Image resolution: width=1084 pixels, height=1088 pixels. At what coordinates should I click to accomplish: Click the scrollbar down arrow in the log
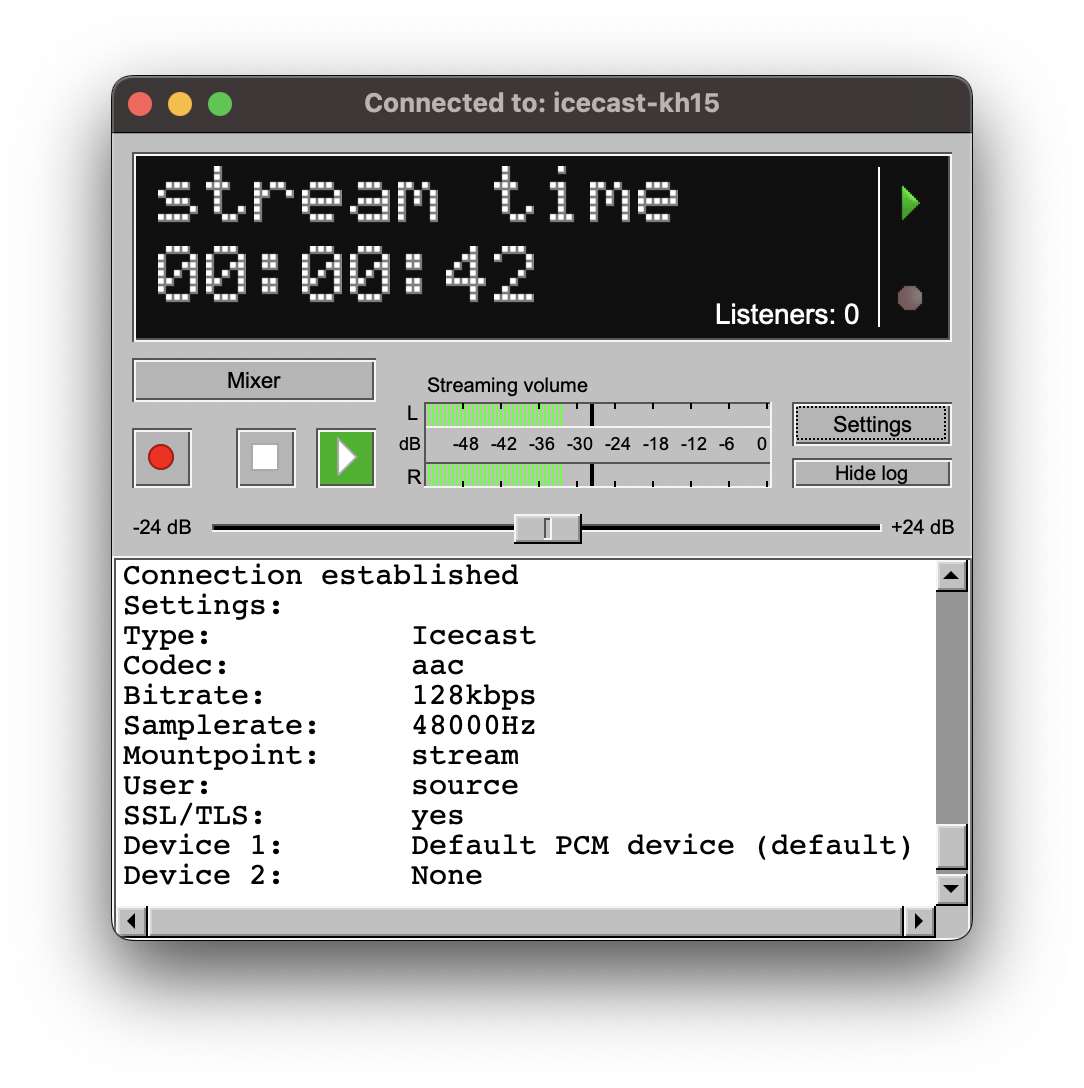(x=950, y=888)
